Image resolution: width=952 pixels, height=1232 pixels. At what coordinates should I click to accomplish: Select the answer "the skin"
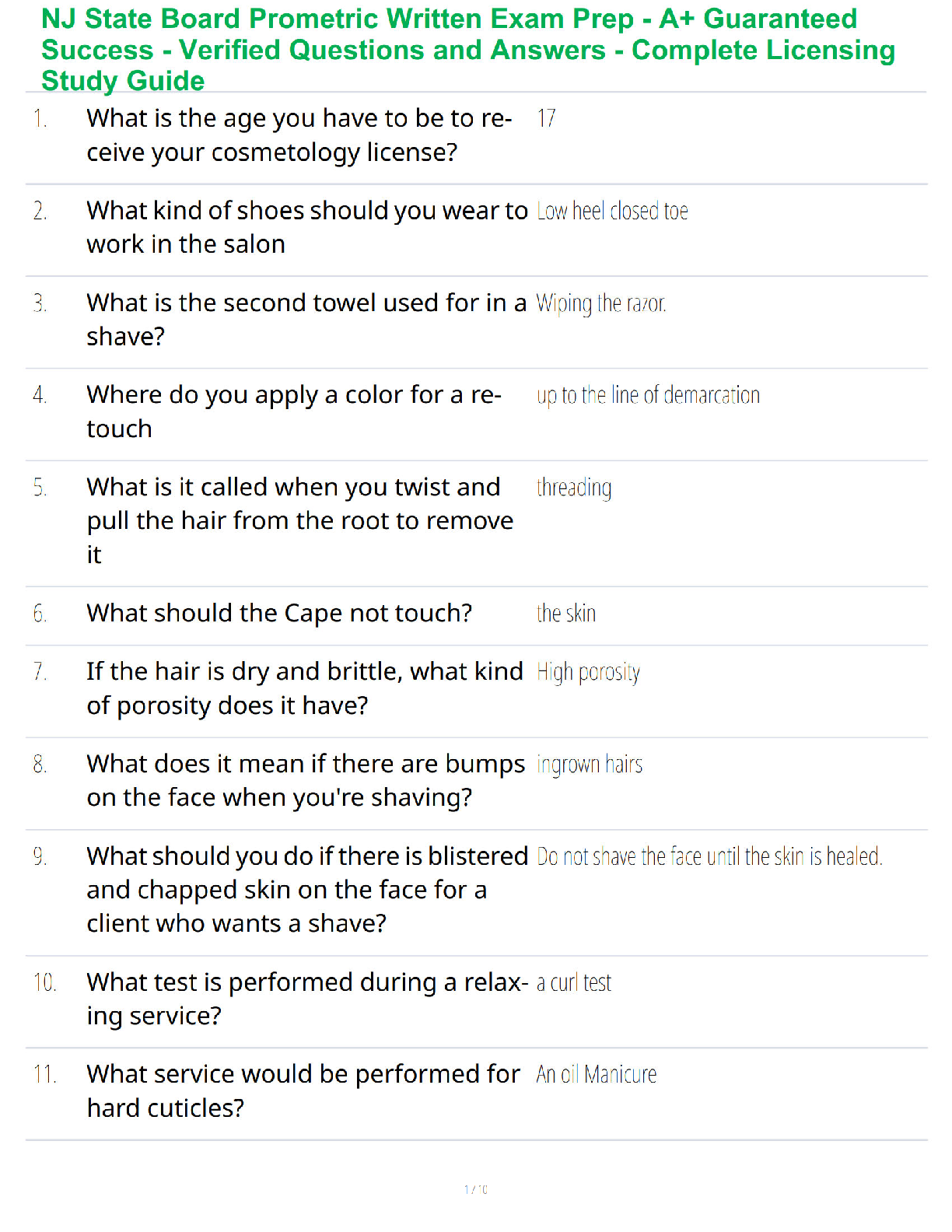tap(566, 614)
